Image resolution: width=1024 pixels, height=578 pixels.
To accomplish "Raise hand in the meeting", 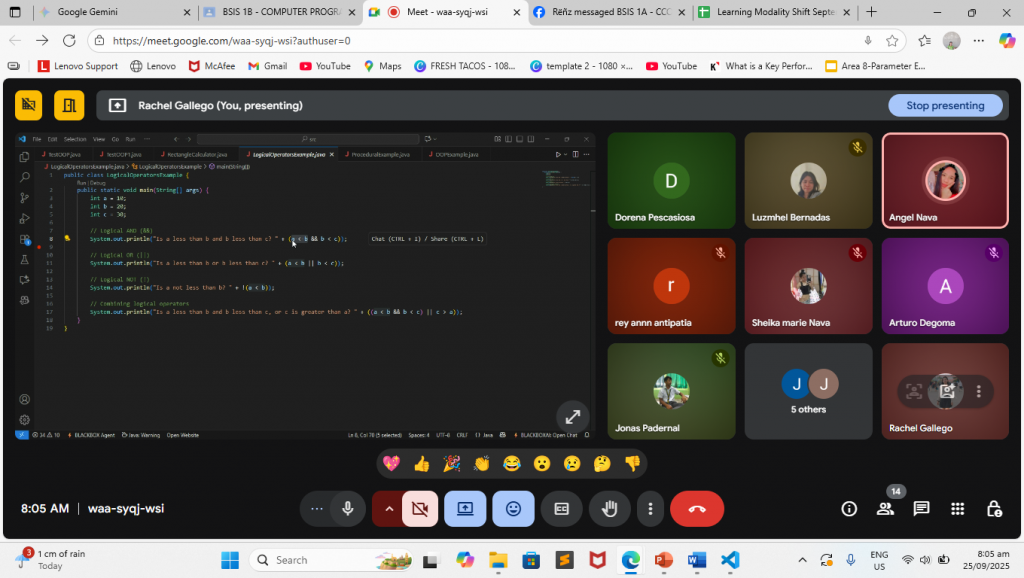I will (609, 508).
